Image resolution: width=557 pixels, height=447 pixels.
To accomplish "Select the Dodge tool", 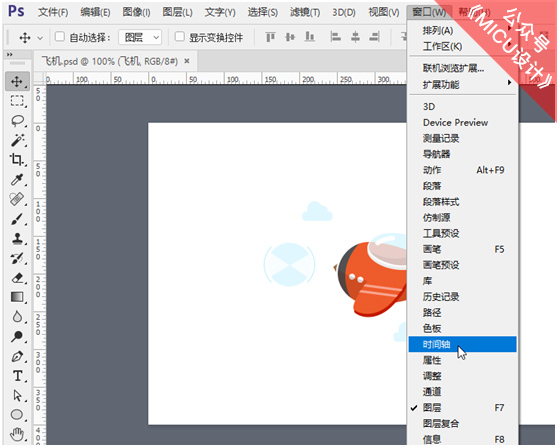I will point(17,336).
